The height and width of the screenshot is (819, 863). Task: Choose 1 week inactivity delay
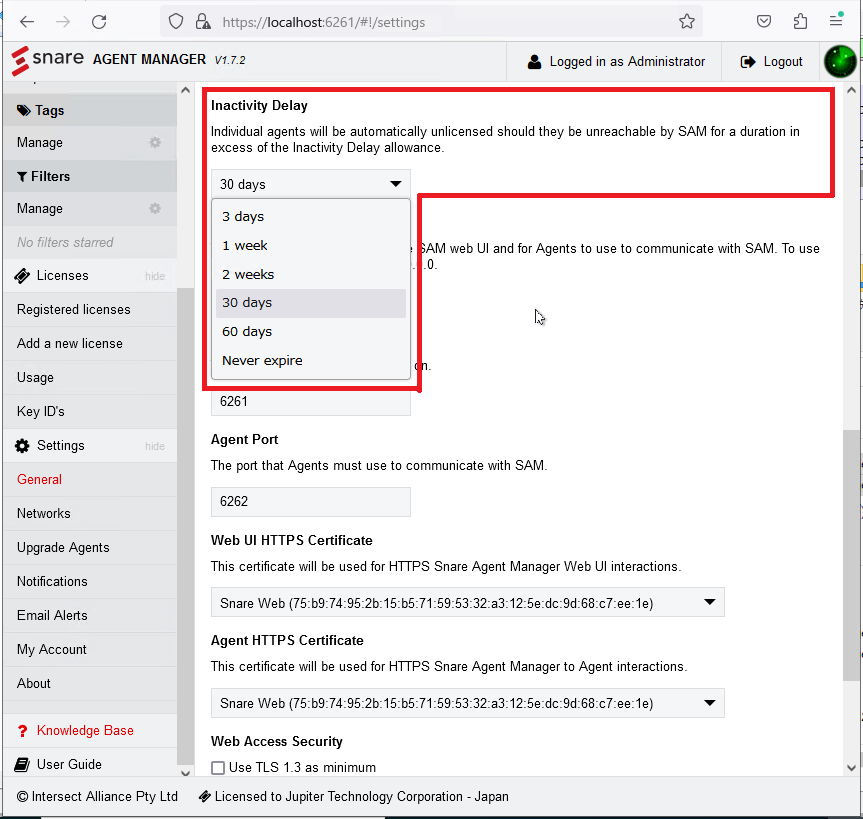(x=310, y=245)
